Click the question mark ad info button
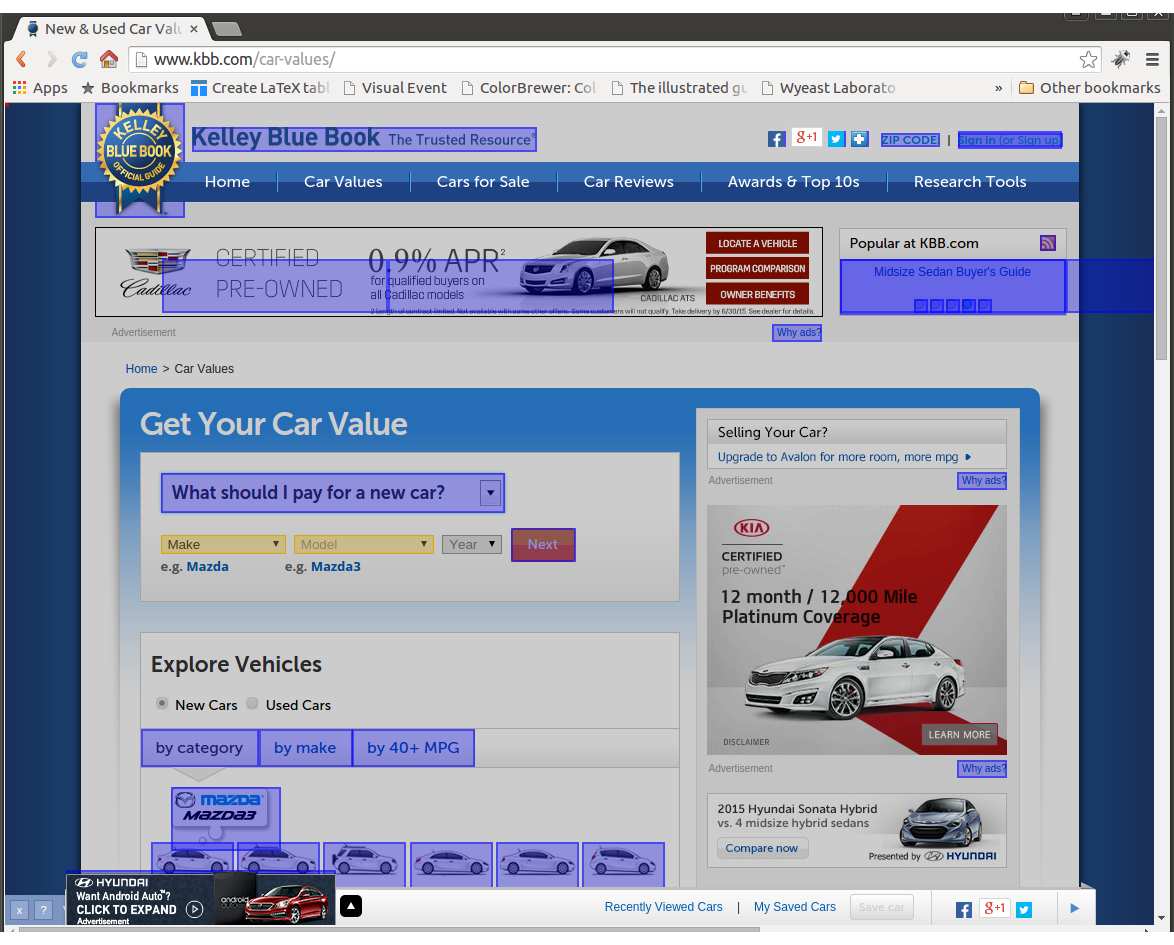Screen dimensions: 1174x945 (43, 911)
